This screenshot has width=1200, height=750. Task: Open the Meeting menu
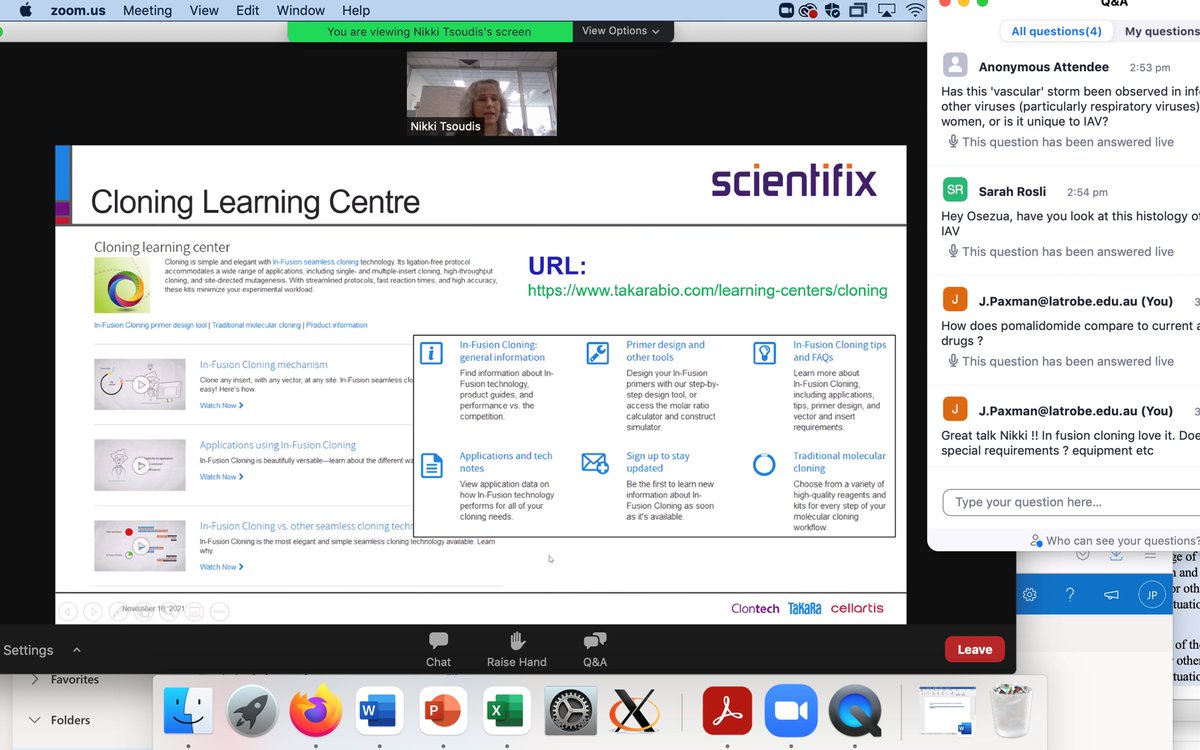pos(148,10)
